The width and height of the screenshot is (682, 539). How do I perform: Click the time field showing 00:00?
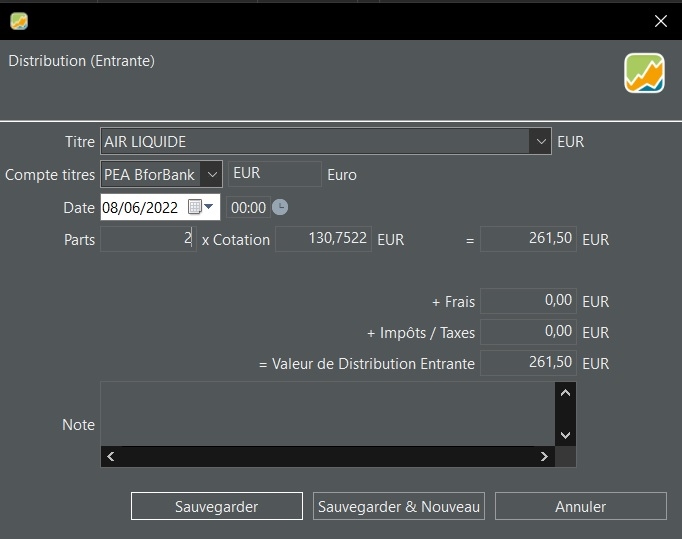point(248,207)
